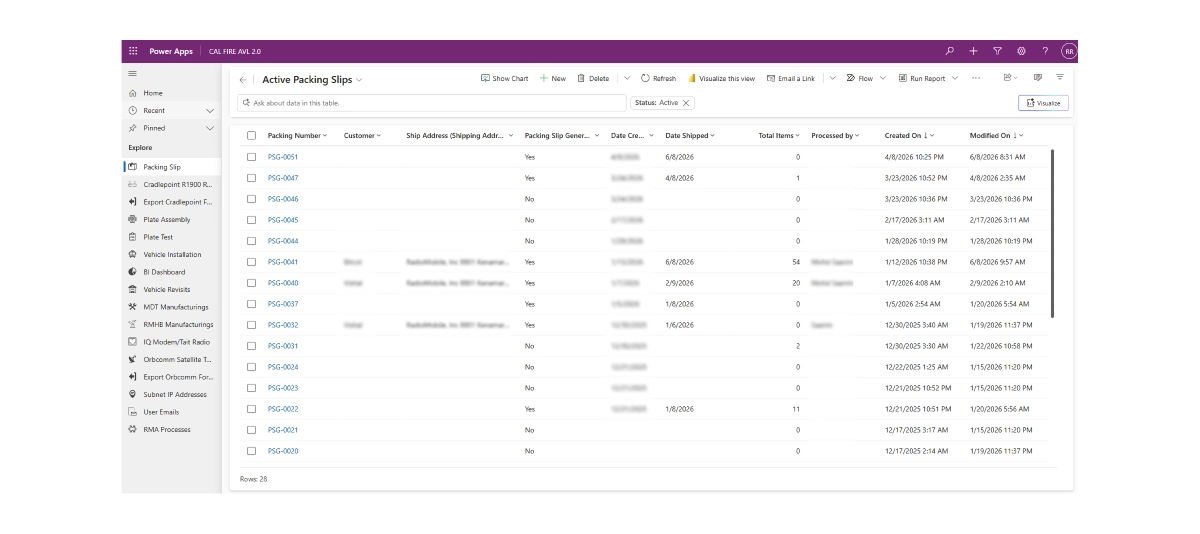Expand the Pinned section in sidebar
The image size is (1200, 534).
pos(210,128)
